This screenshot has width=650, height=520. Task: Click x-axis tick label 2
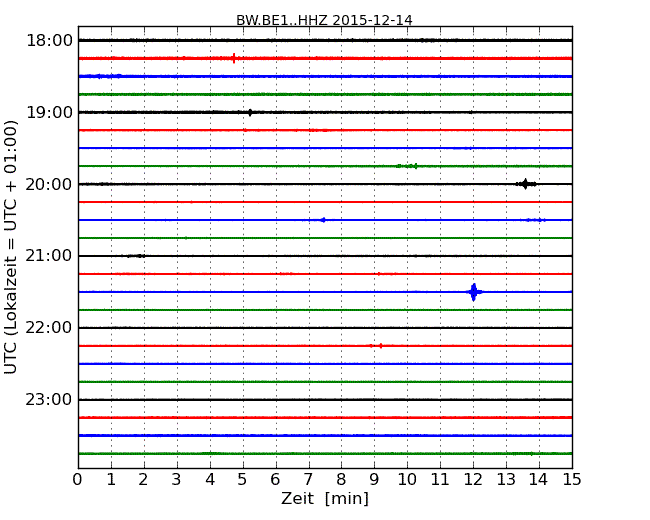[144, 479]
